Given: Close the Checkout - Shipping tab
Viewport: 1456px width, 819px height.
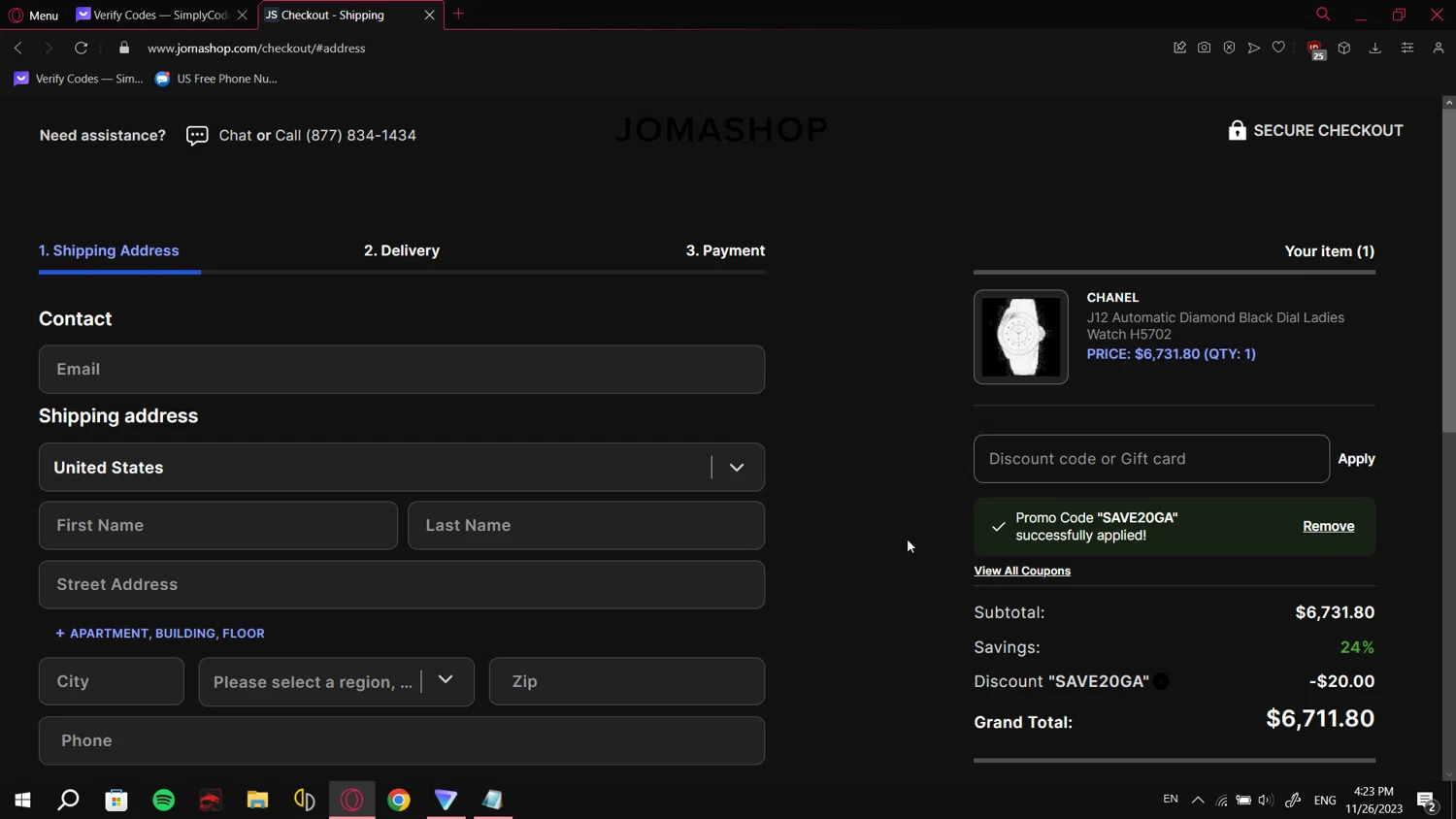Looking at the screenshot, I should tap(429, 15).
